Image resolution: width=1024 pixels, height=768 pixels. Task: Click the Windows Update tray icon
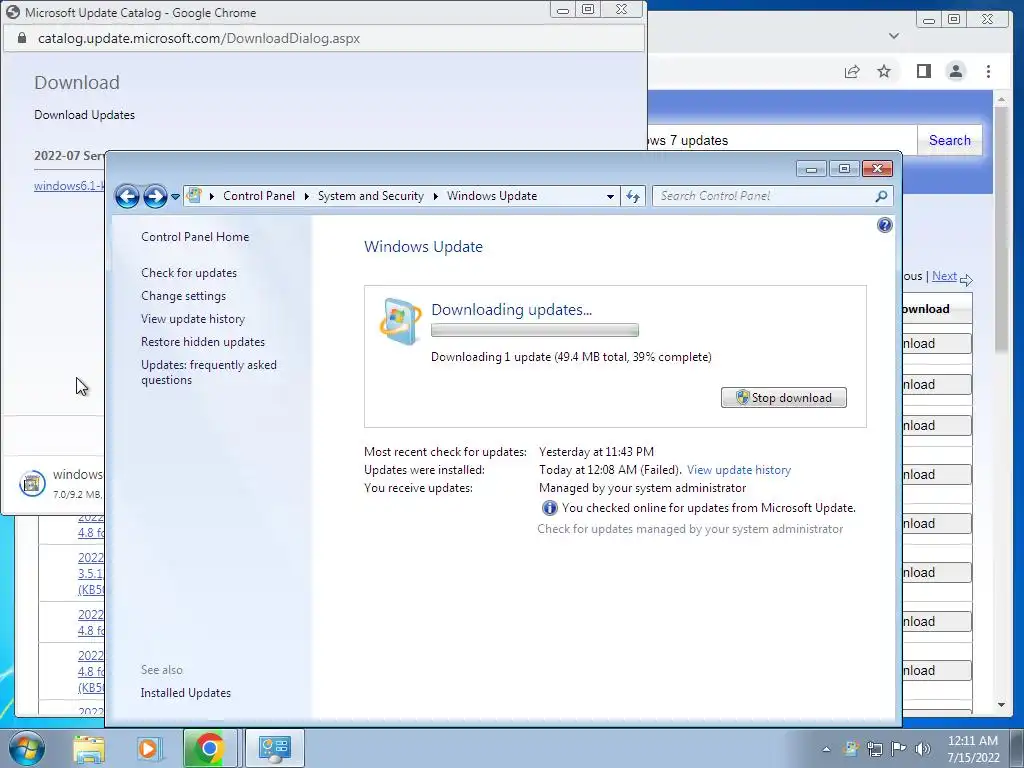click(x=850, y=748)
